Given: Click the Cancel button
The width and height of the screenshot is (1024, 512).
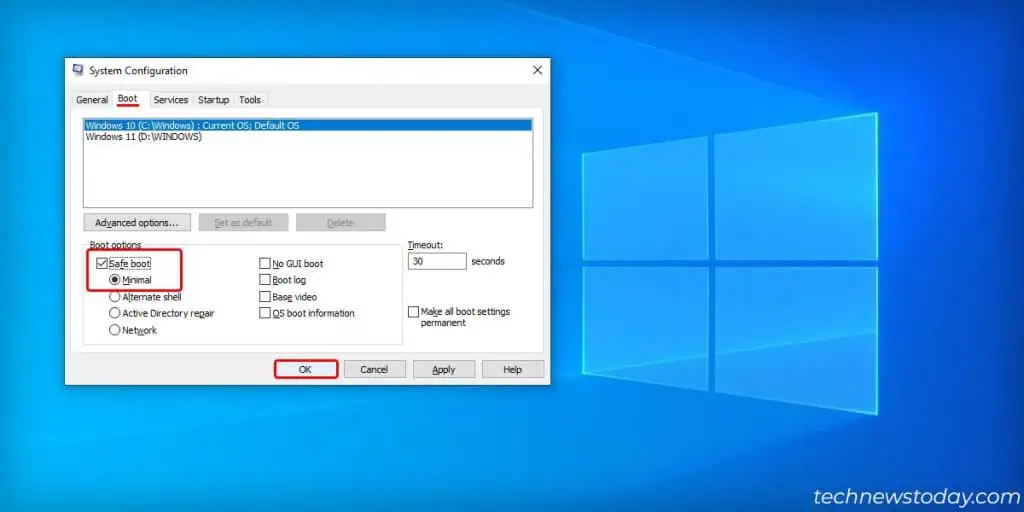Looking at the screenshot, I should [374, 370].
